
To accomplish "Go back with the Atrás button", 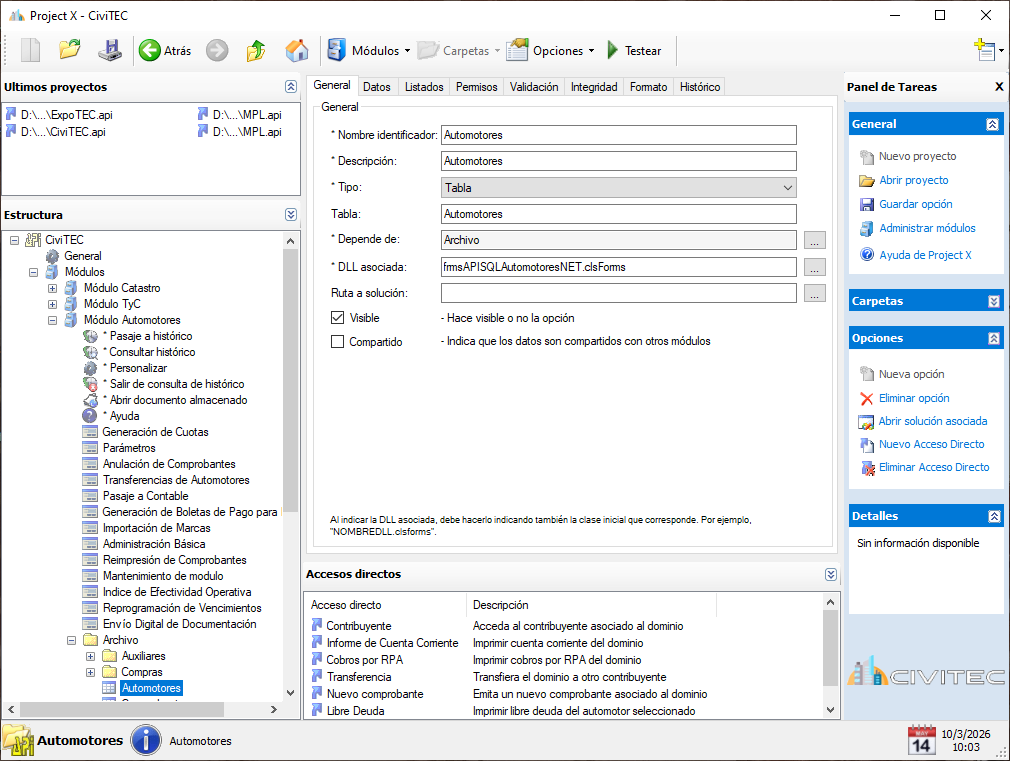I will [x=165, y=50].
